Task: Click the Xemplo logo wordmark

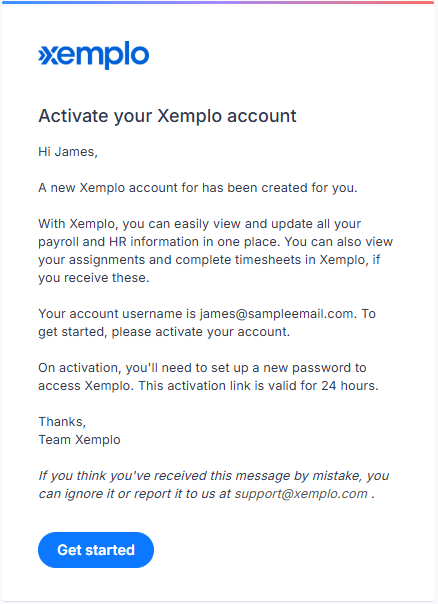Action: 94,55
